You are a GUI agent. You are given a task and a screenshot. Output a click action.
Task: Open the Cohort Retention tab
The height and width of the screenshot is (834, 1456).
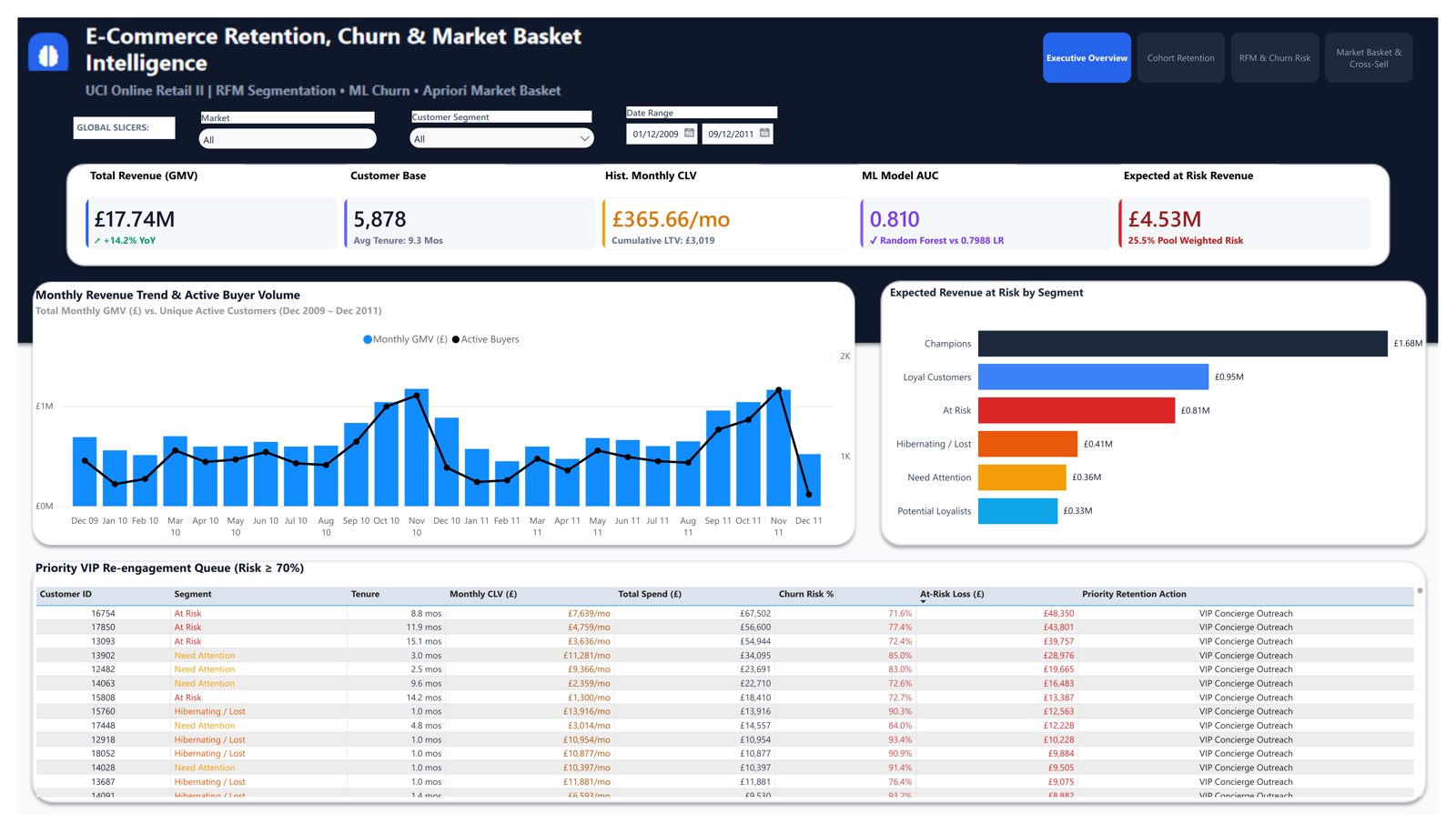coord(1180,58)
